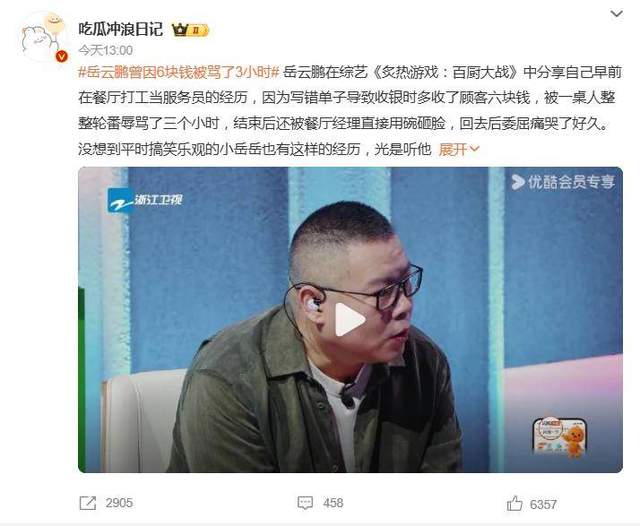This screenshot has width=640, height=526.
Task: Click the comment count 458
Action: coord(333,503)
